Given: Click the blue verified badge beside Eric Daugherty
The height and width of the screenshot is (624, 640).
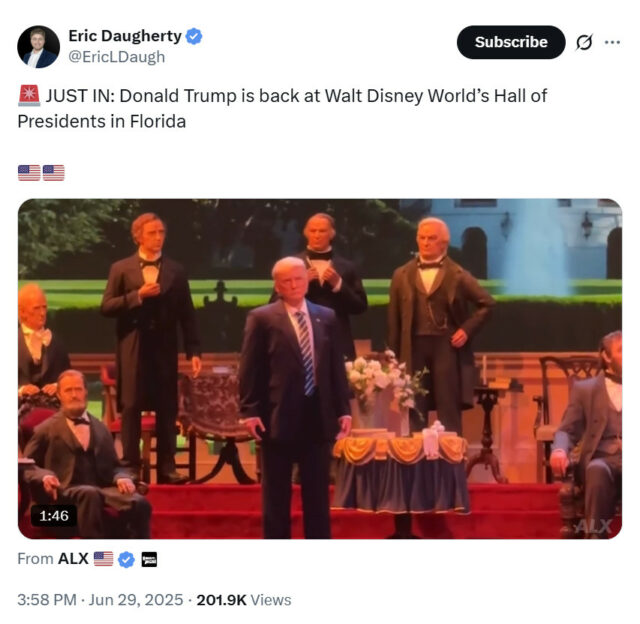Looking at the screenshot, I should tap(194, 36).
